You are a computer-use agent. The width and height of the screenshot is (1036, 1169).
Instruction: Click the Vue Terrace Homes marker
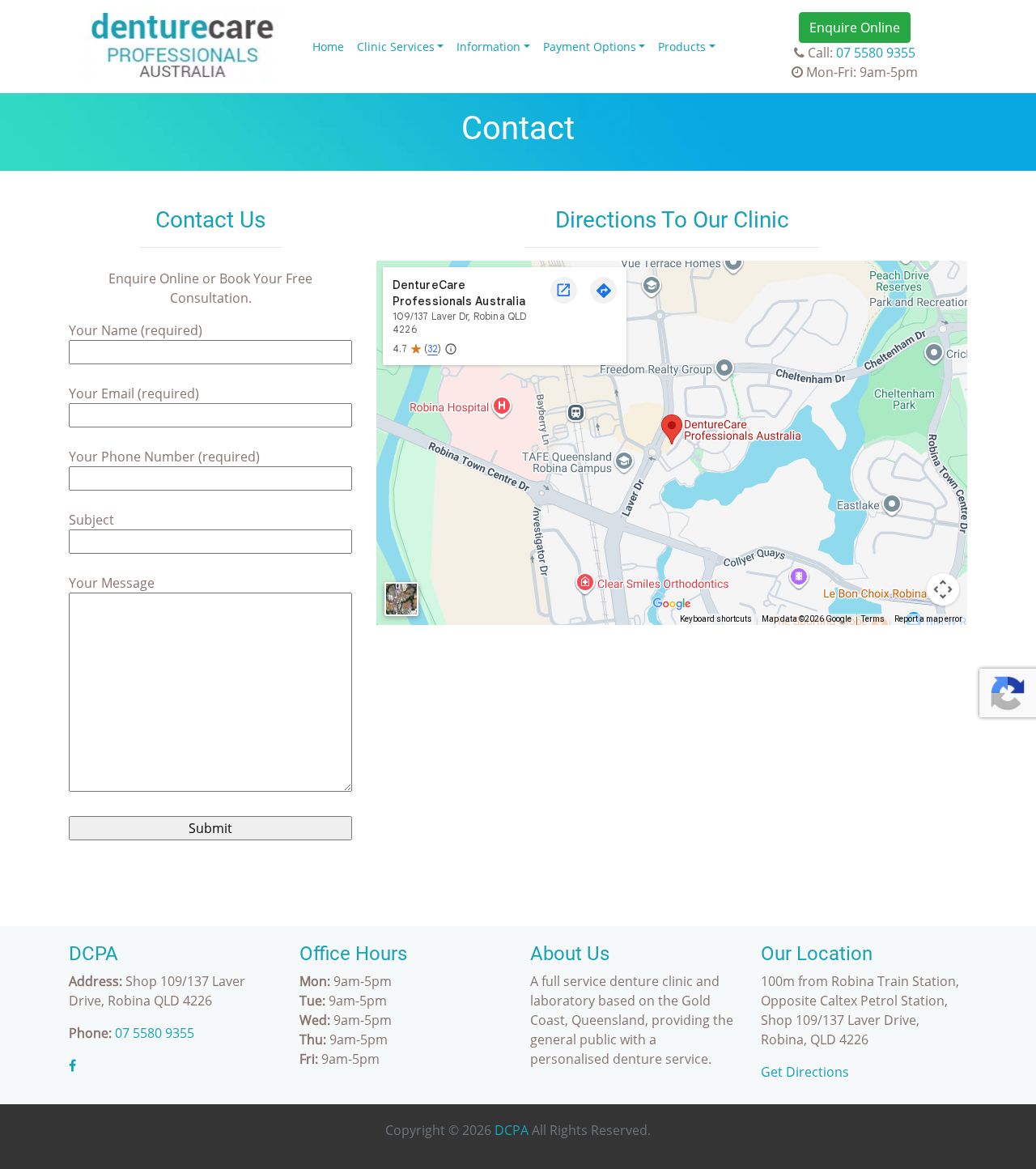click(x=733, y=262)
